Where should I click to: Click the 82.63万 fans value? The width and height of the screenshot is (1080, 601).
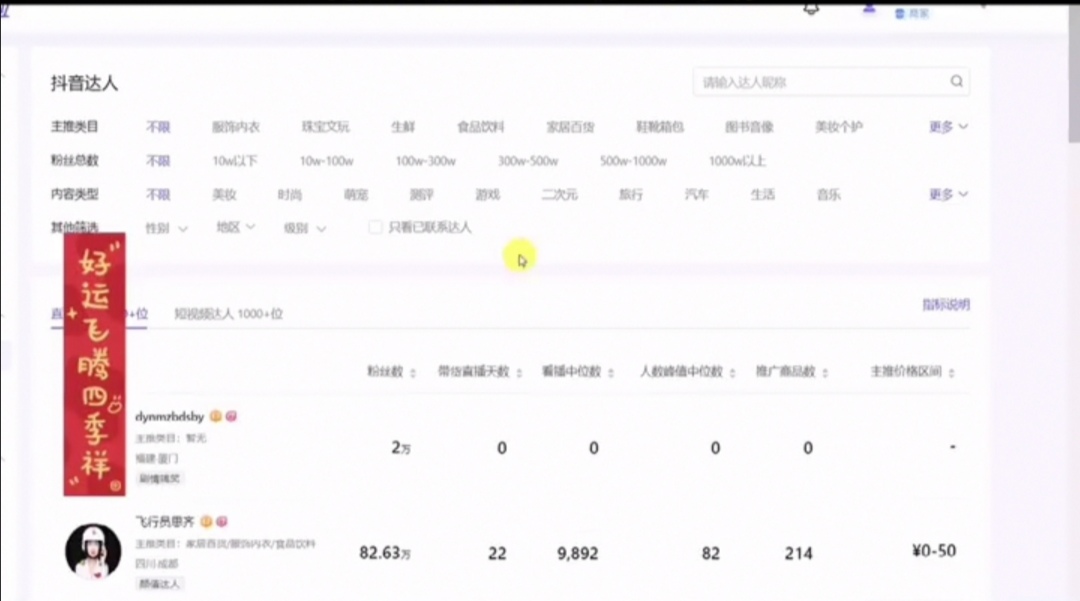coord(385,553)
